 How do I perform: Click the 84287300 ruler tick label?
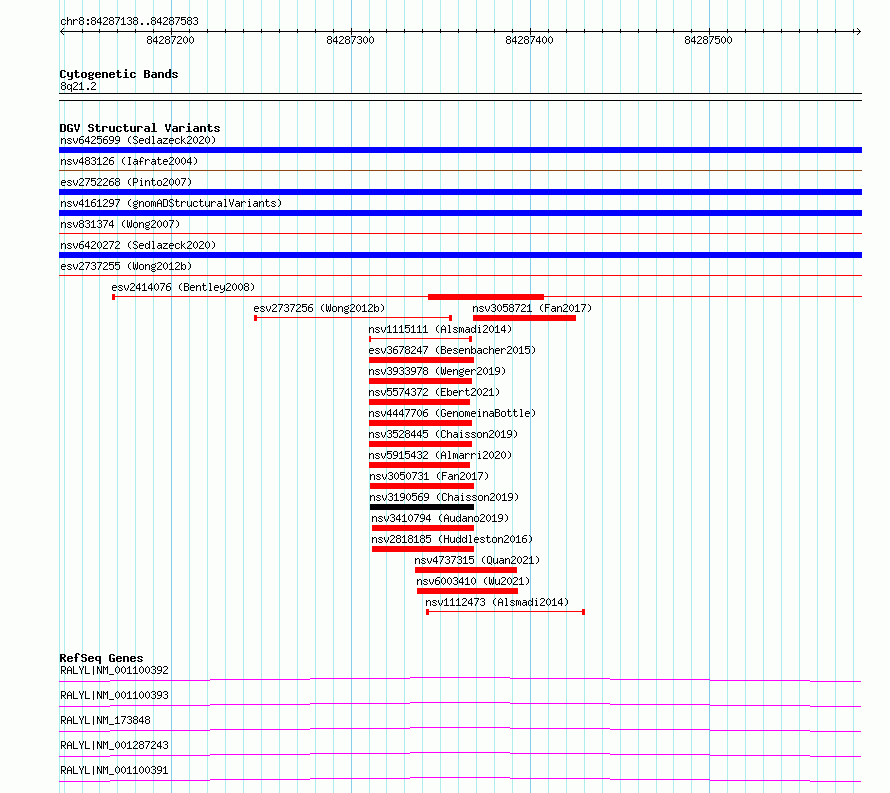(350, 40)
